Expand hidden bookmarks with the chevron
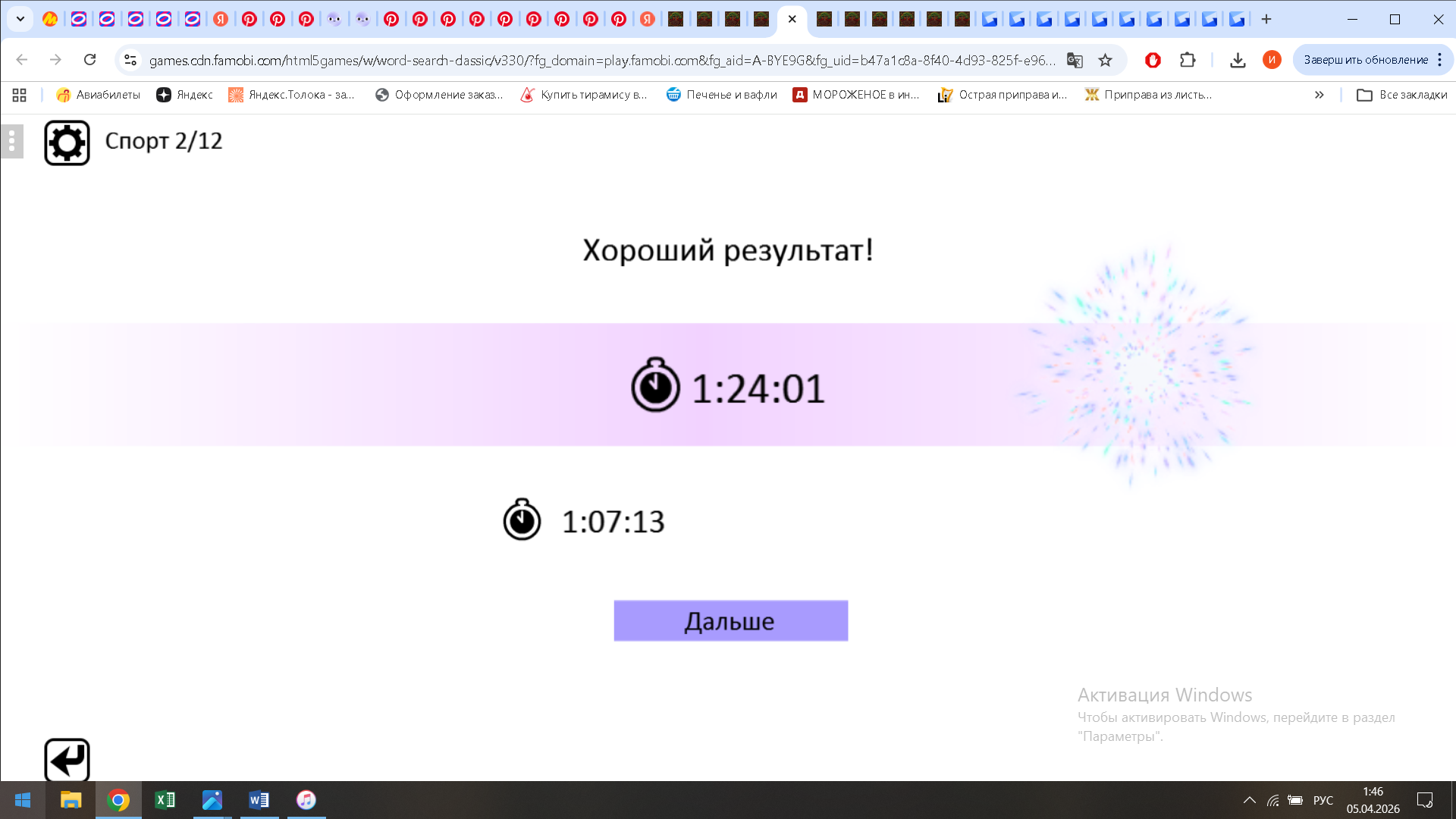The height and width of the screenshot is (819, 1456). click(1320, 95)
